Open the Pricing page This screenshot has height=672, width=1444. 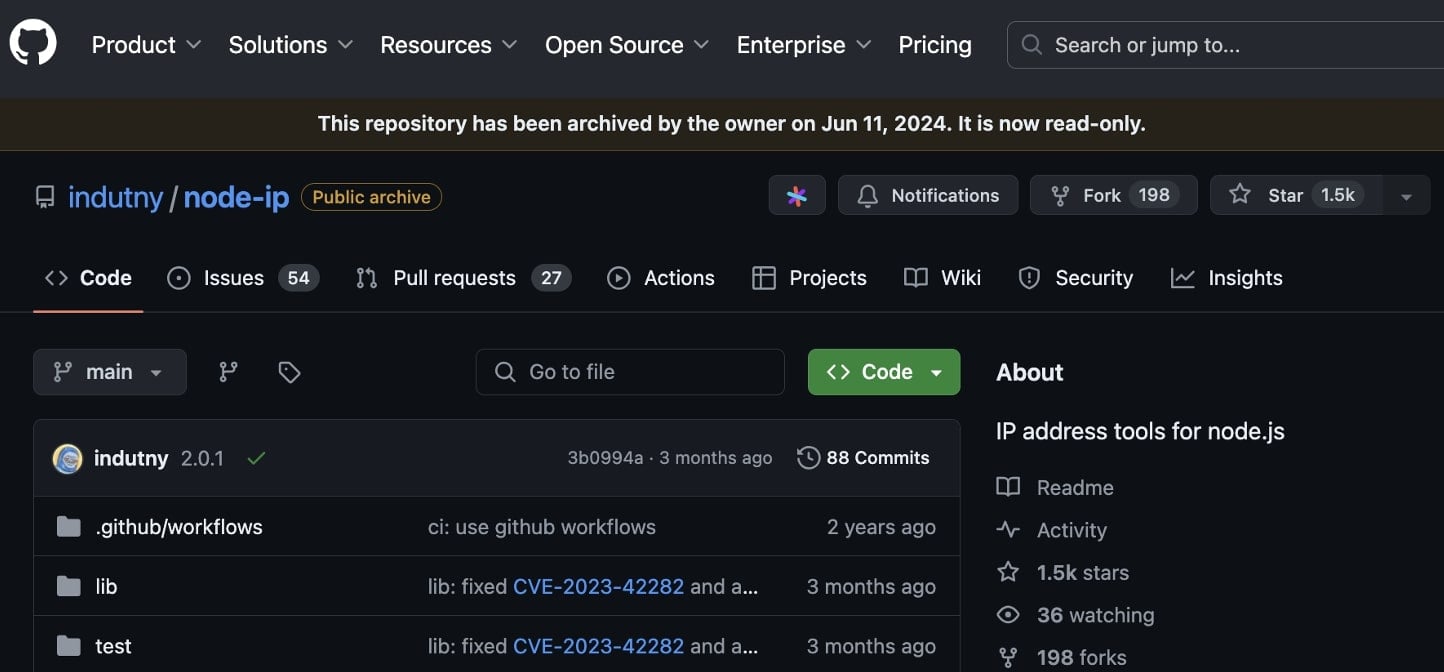935,45
